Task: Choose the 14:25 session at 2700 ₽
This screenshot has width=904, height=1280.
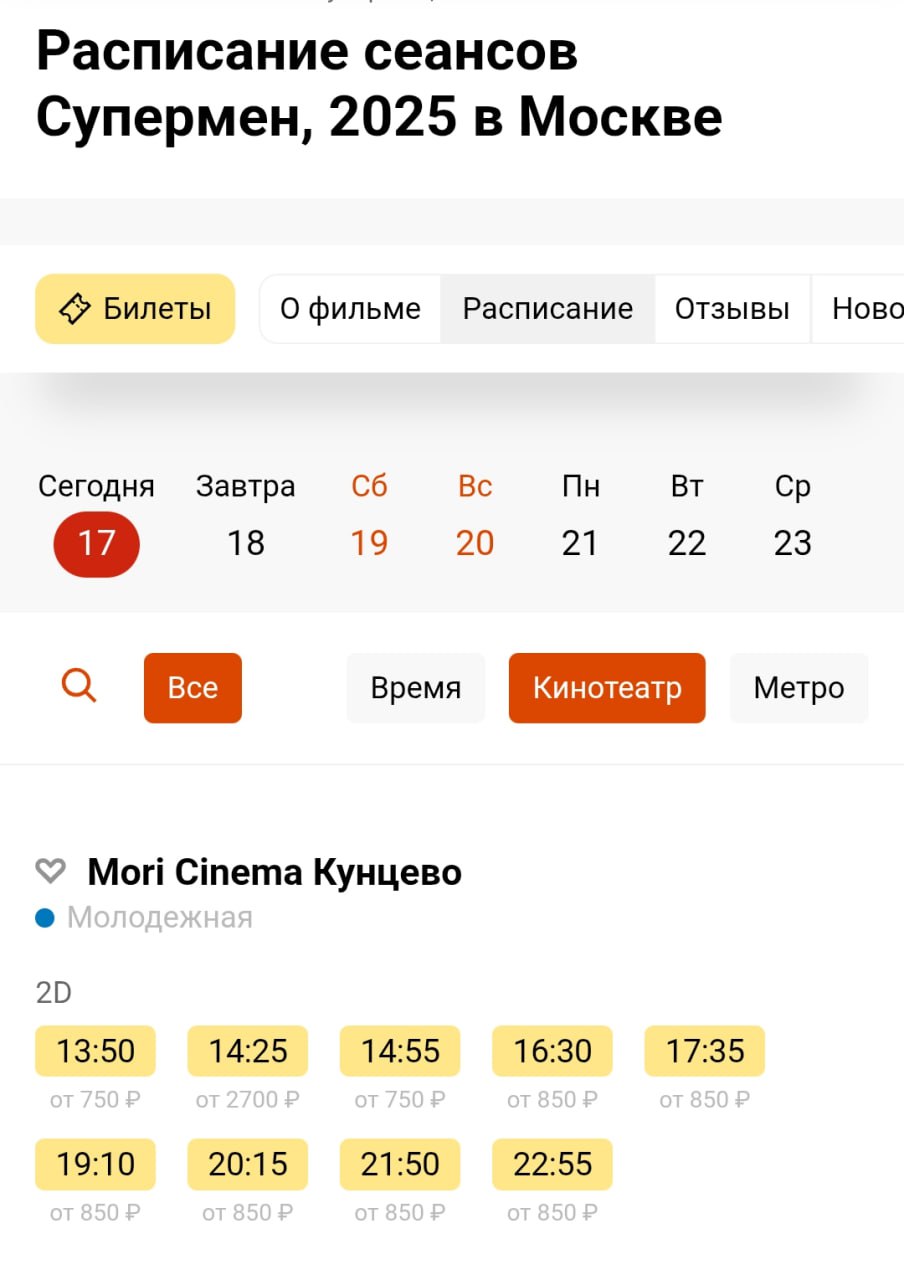Action: [248, 1051]
